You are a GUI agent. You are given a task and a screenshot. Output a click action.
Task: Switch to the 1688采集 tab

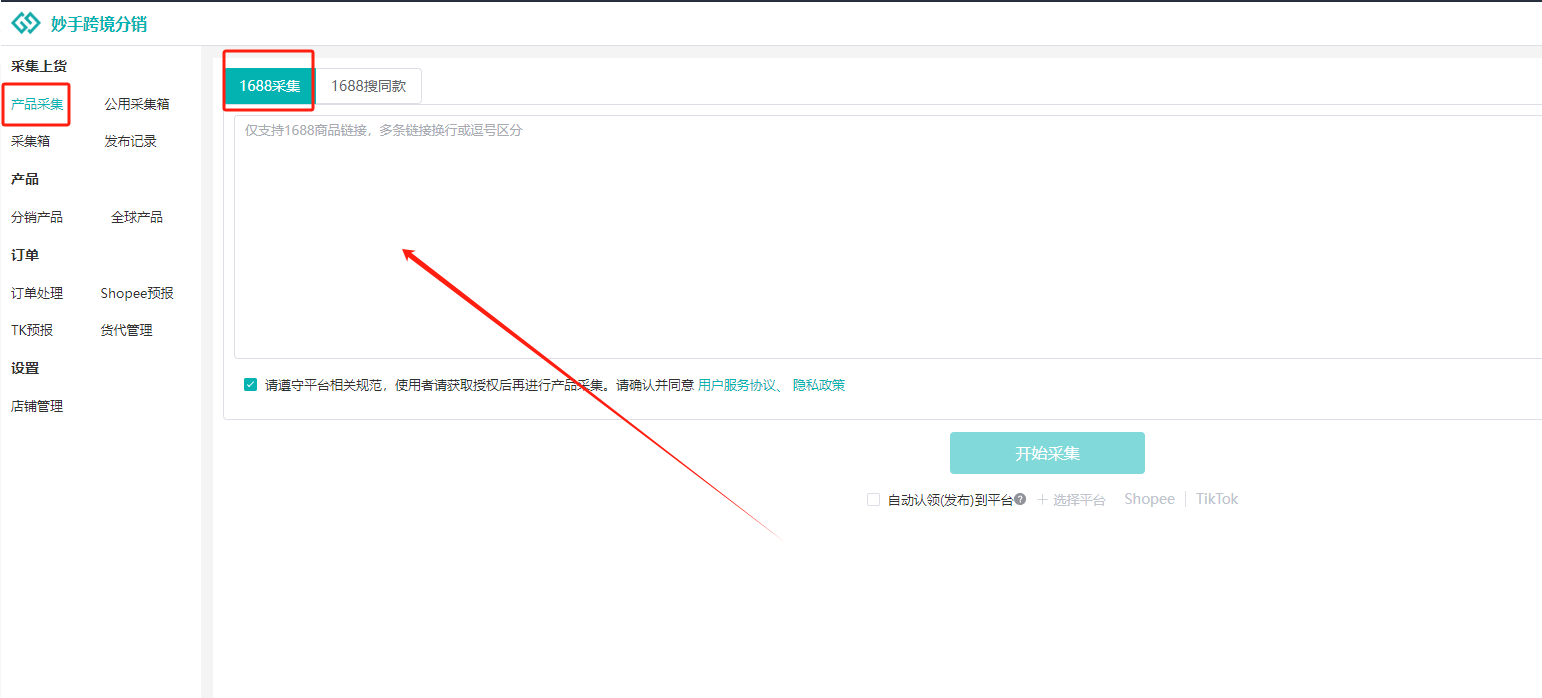(269, 86)
